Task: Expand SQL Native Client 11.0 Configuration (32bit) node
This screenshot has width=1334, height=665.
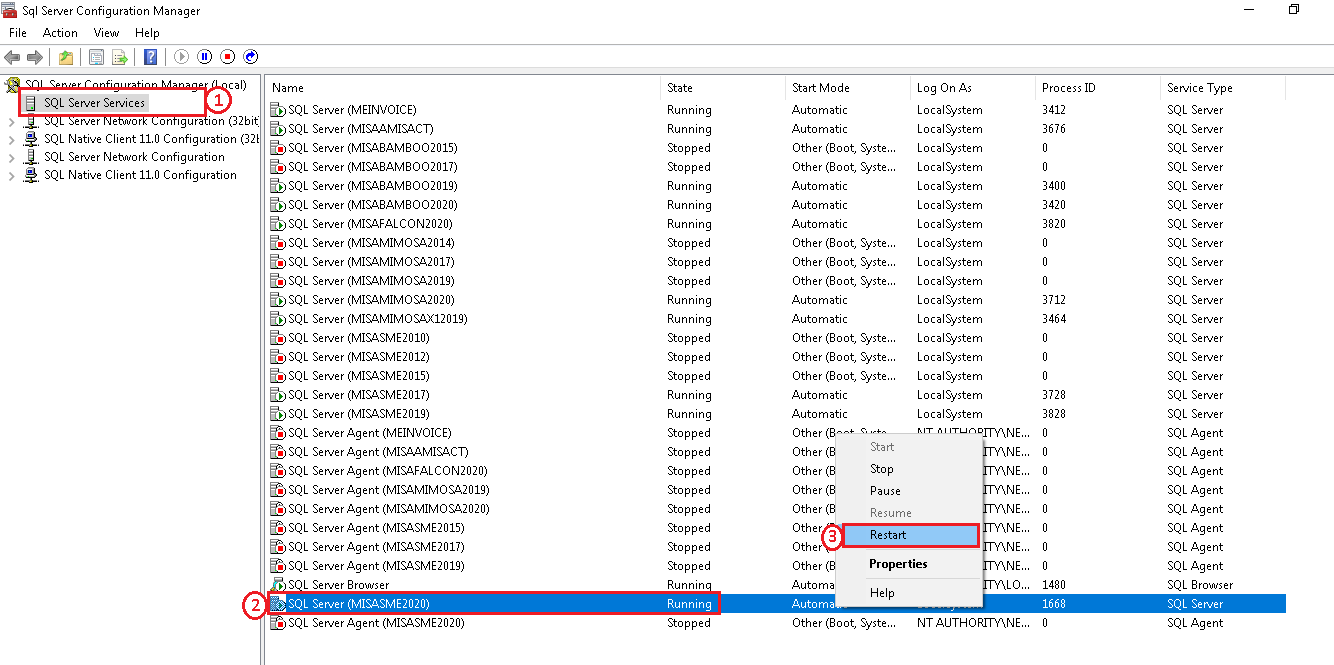Action: coord(12,139)
